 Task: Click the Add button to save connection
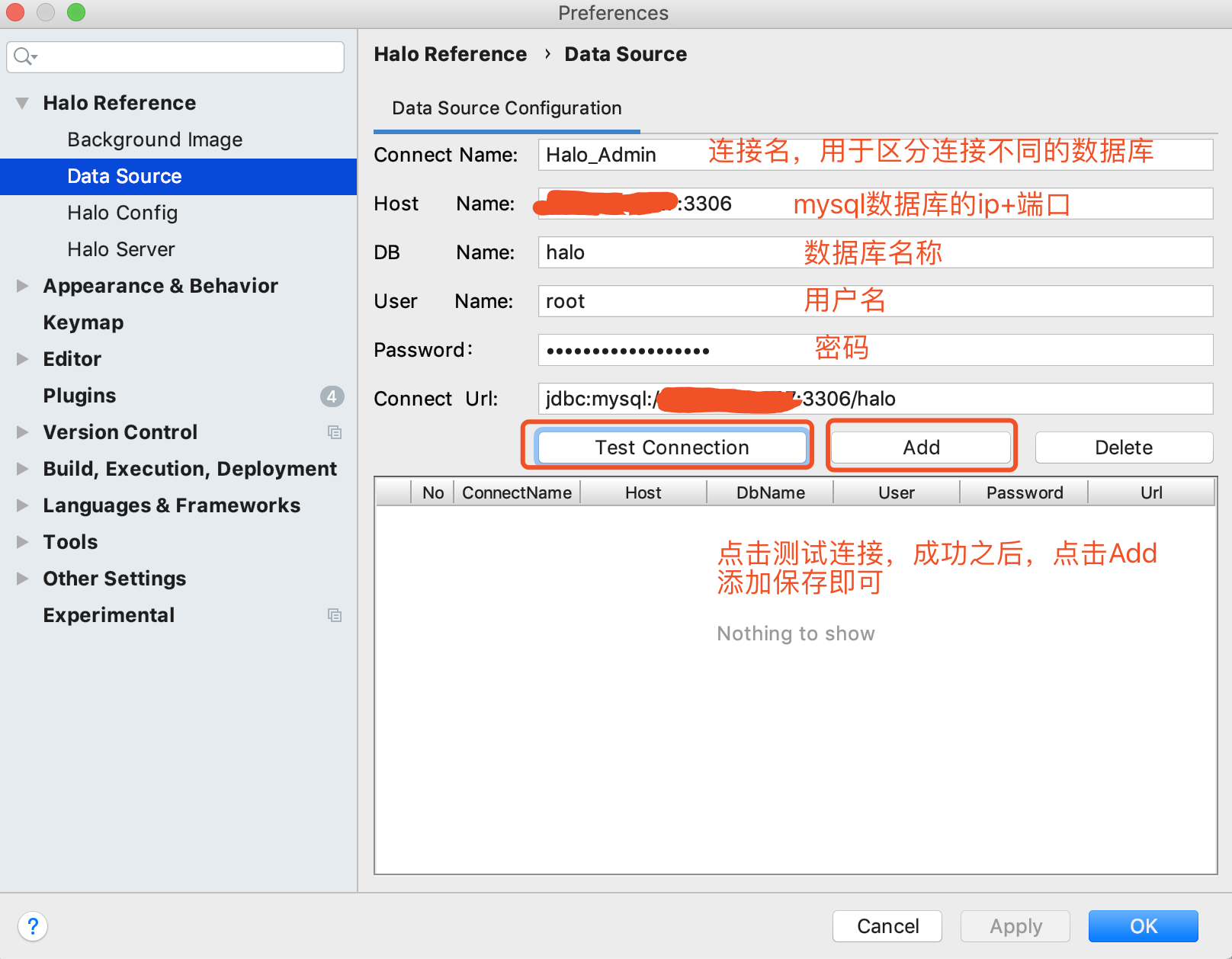pyautogui.click(x=921, y=447)
